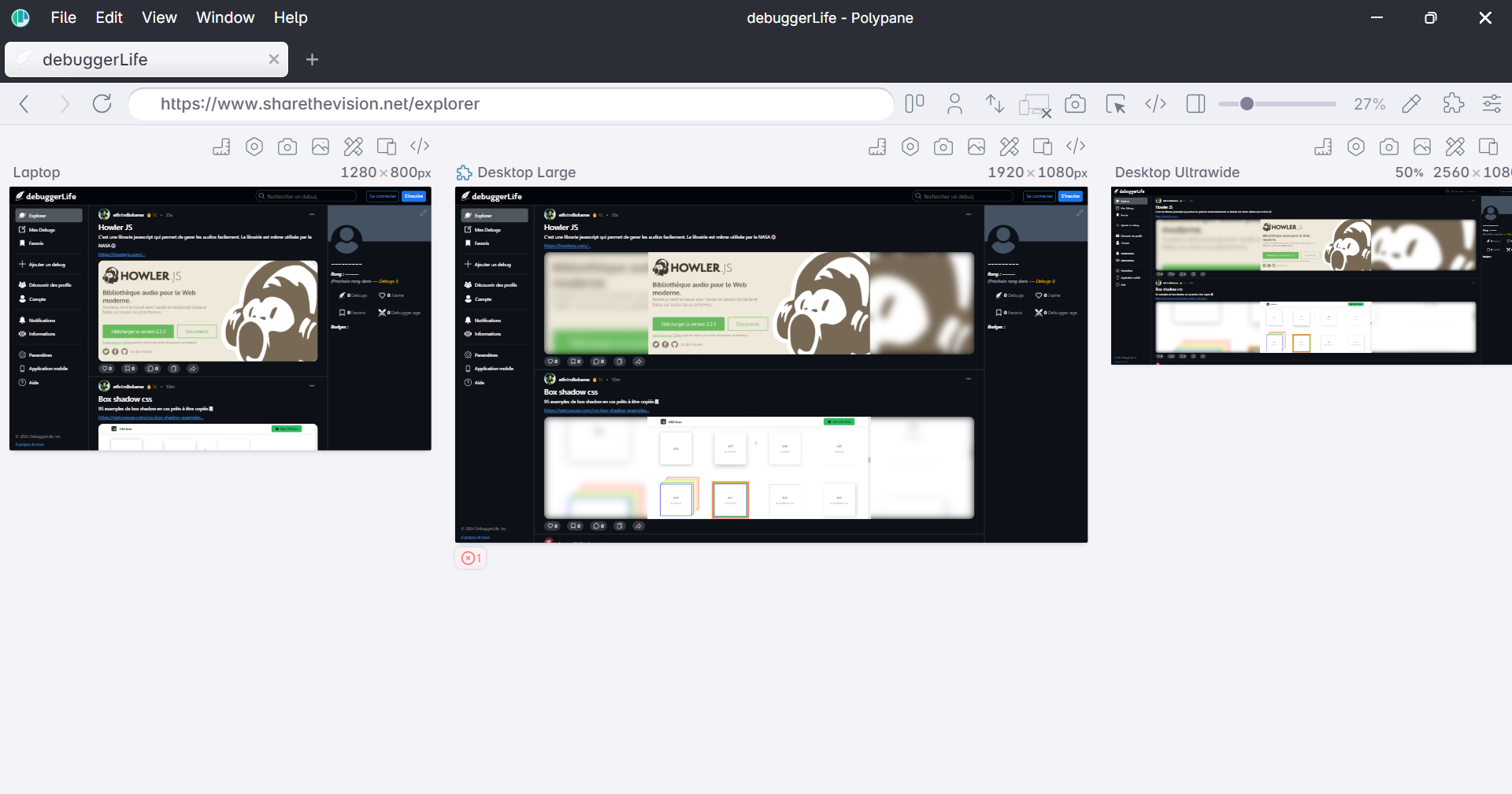This screenshot has width=1512, height=794.
Task: Click the 50% scale on Desktop Ultrawide
Action: point(1409,173)
